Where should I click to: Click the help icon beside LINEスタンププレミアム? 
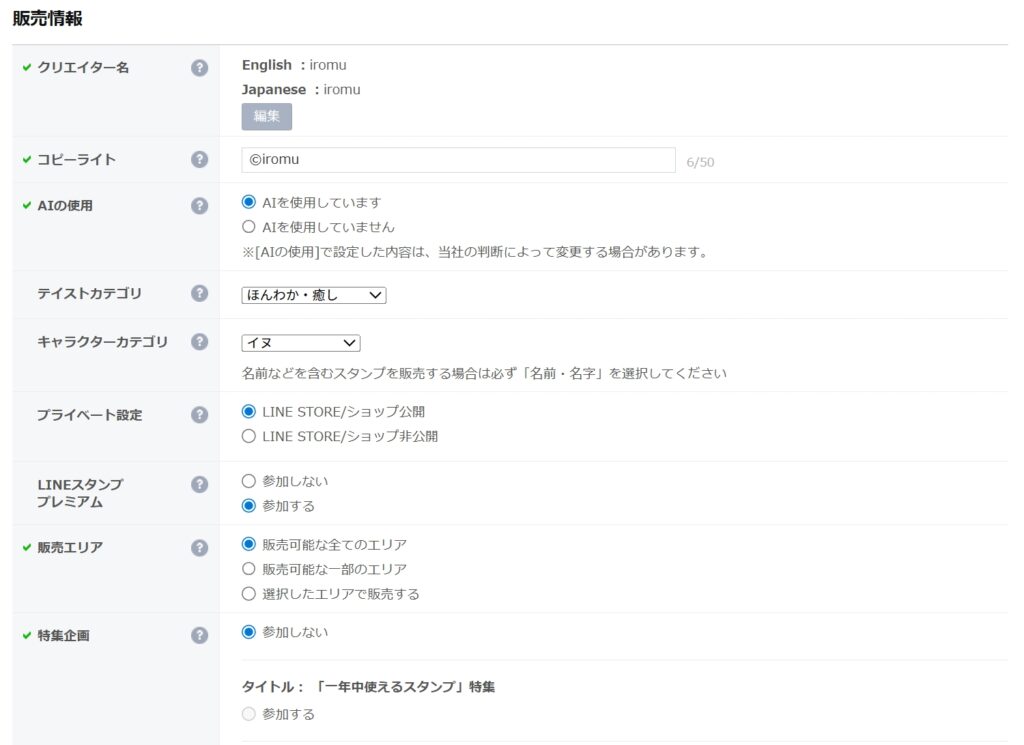pyautogui.click(x=200, y=485)
